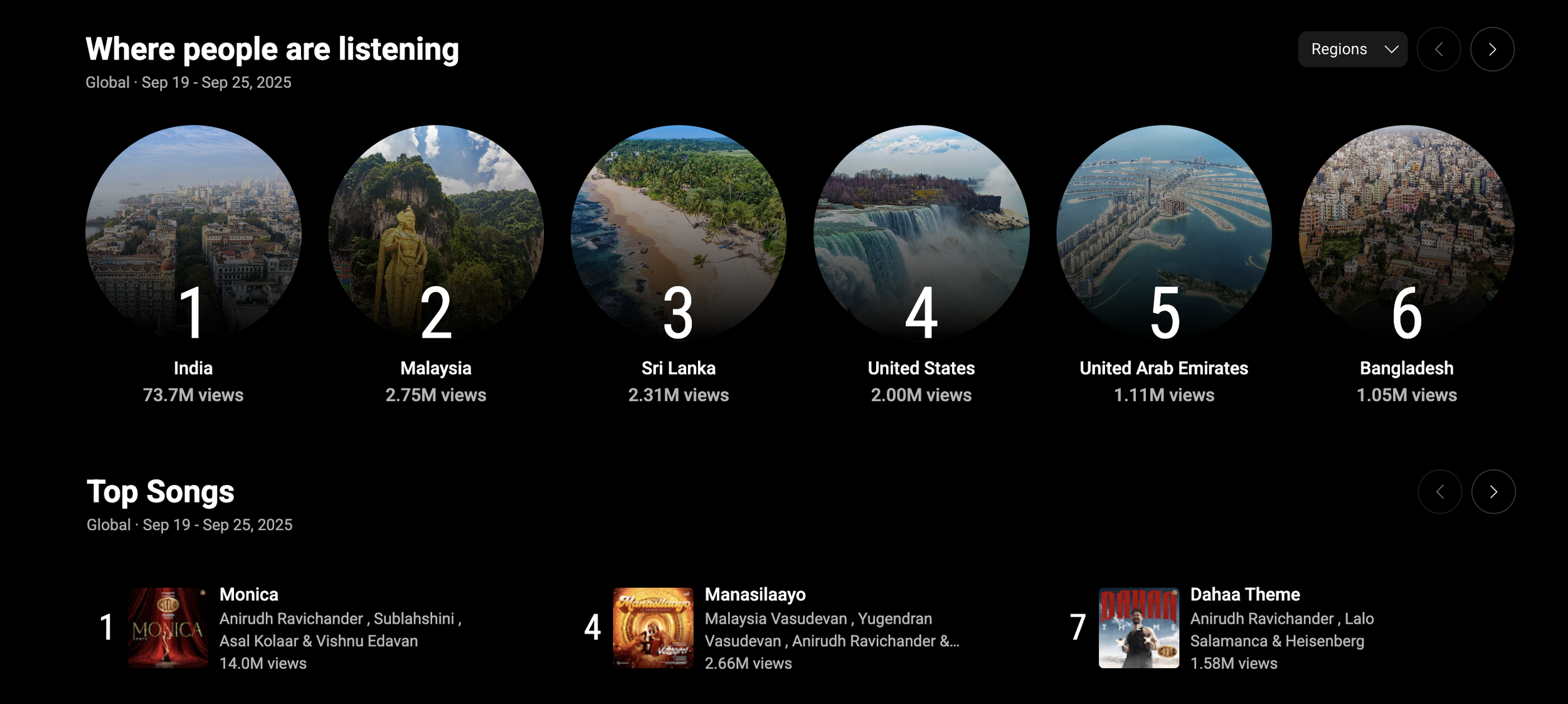
Task: Click the United Arab Emirates name label
Action: [x=1164, y=368]
